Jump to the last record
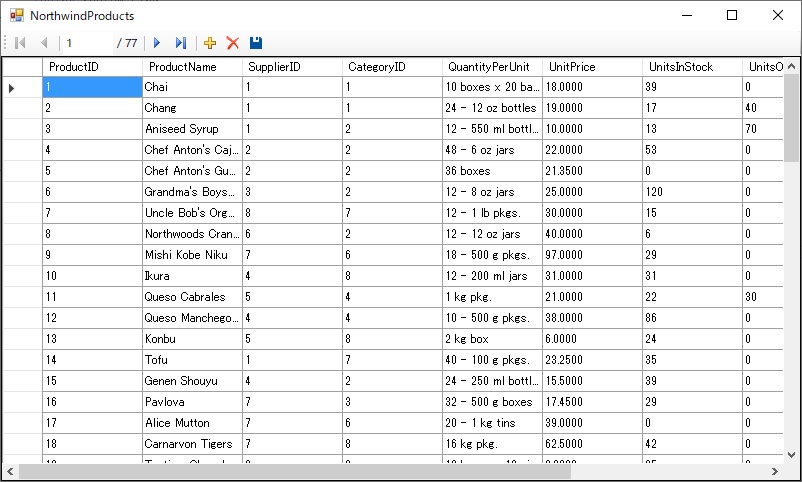802x482 pixels. tap(181, 43)
